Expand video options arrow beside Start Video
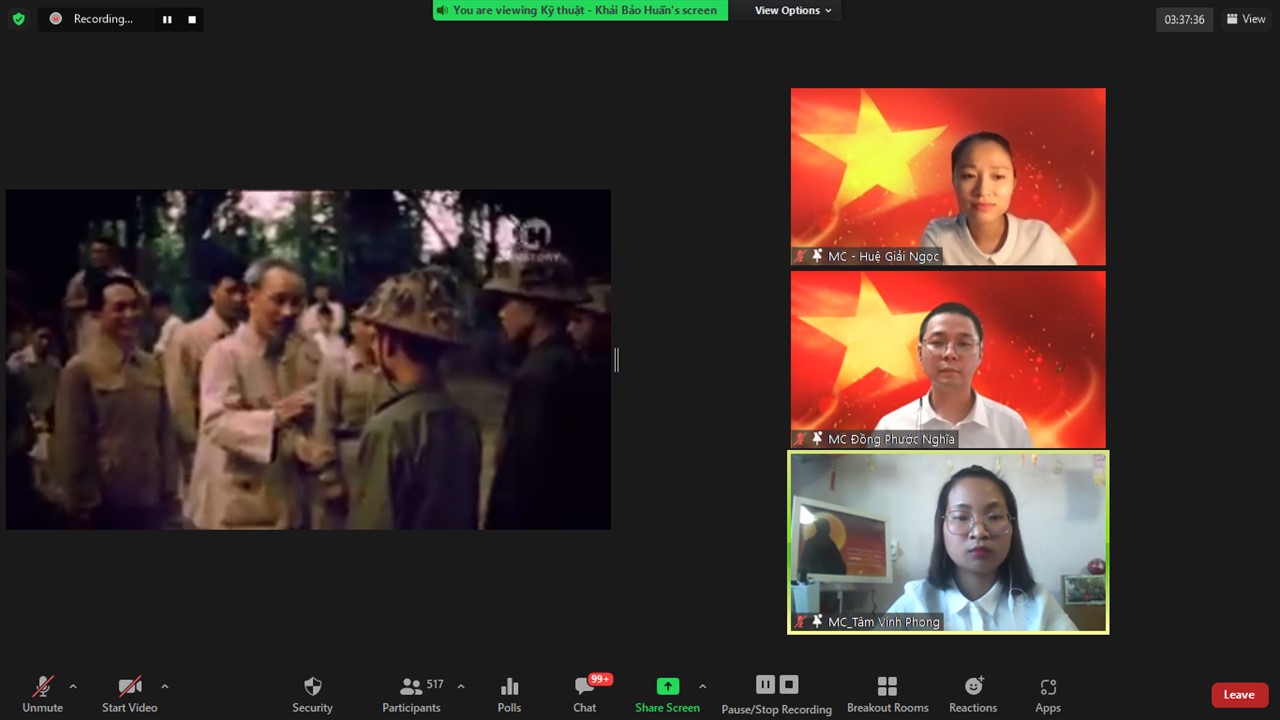 [x=165, y=687]
